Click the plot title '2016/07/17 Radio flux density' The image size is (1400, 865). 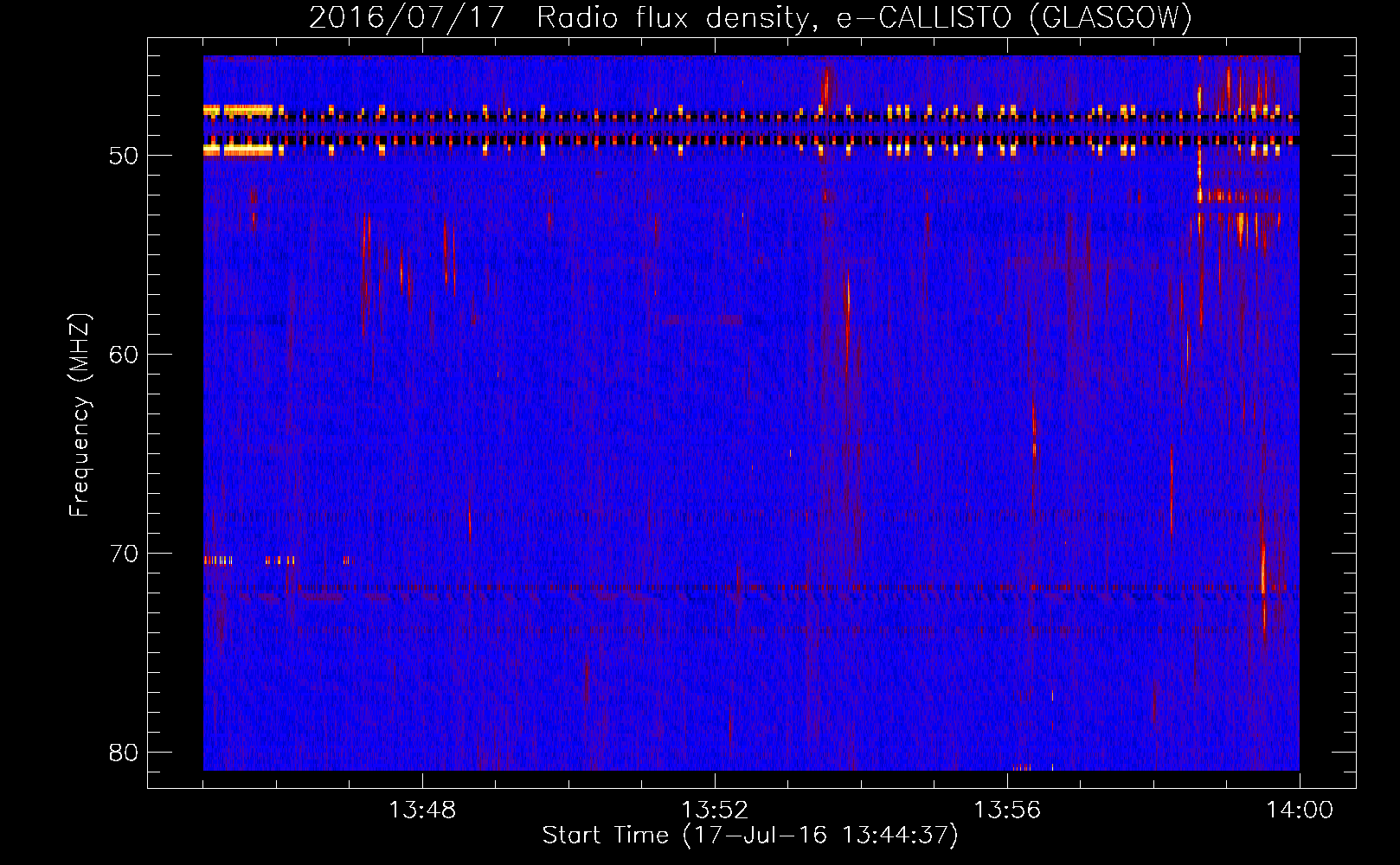coord(751,17)
